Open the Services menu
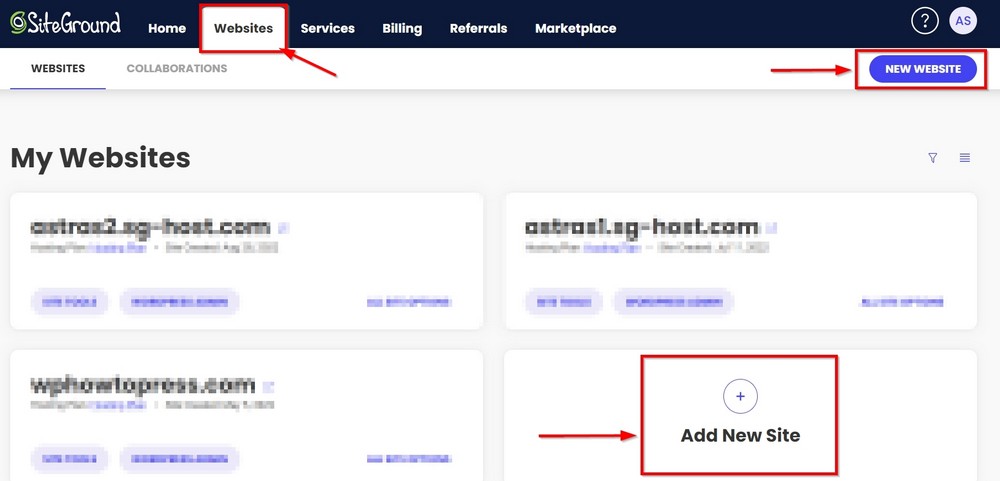Viewport: 1000px width, 481px height. tap(328, 28)
